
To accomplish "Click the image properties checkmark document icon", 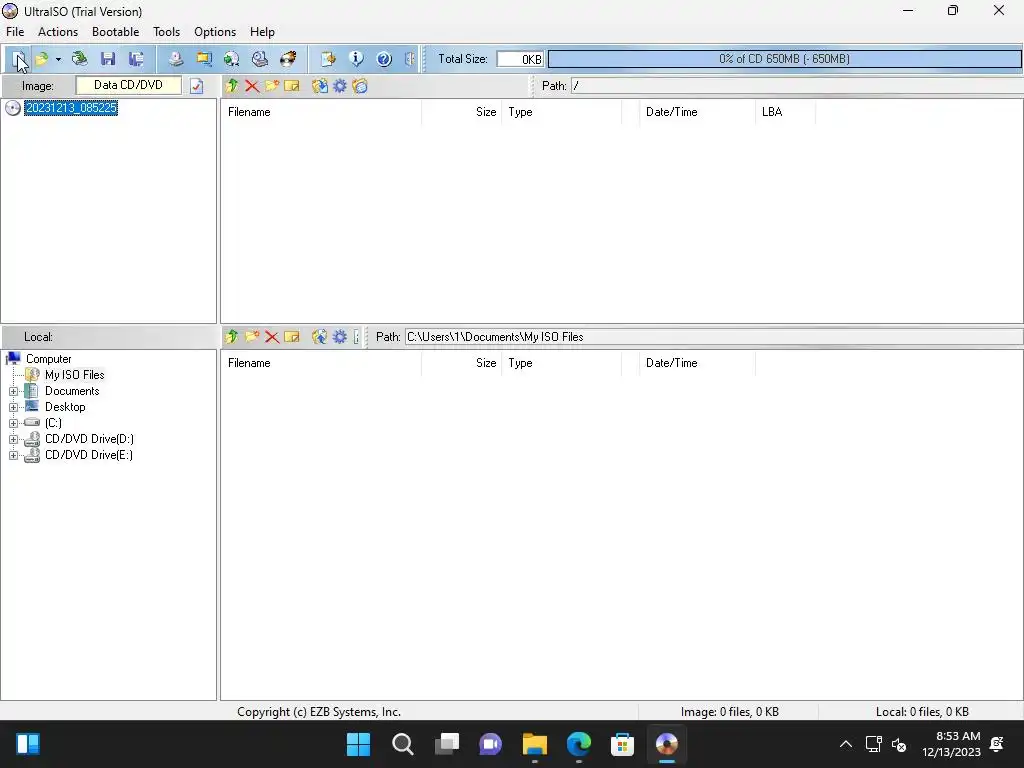I will pyautogui.click(x=197, y=86).
